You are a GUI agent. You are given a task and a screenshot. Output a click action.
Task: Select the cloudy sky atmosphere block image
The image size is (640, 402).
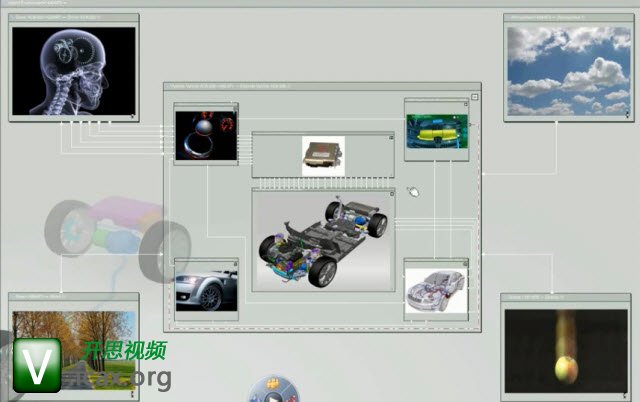(569, 71)
